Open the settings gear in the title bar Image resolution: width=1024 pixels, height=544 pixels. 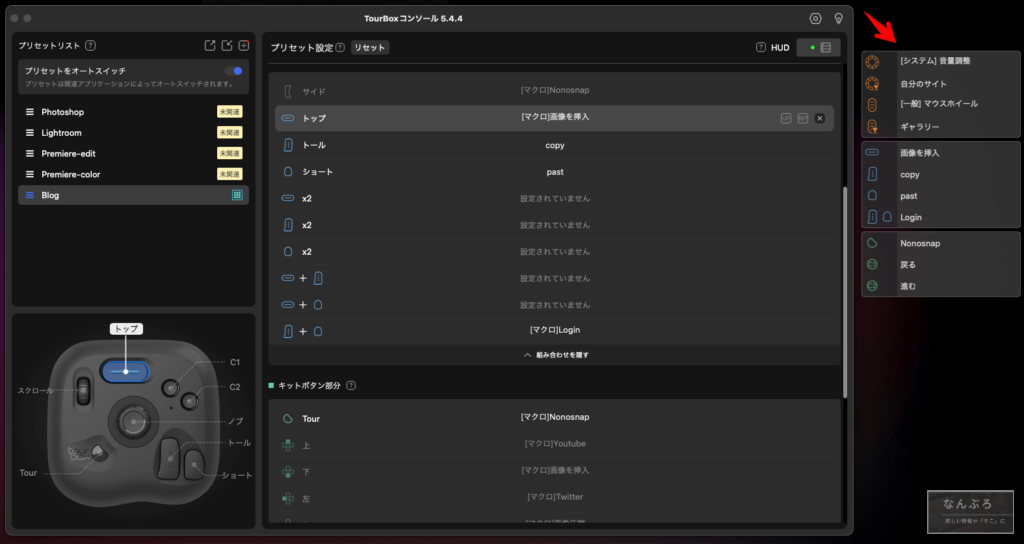[x=815, y=18]
